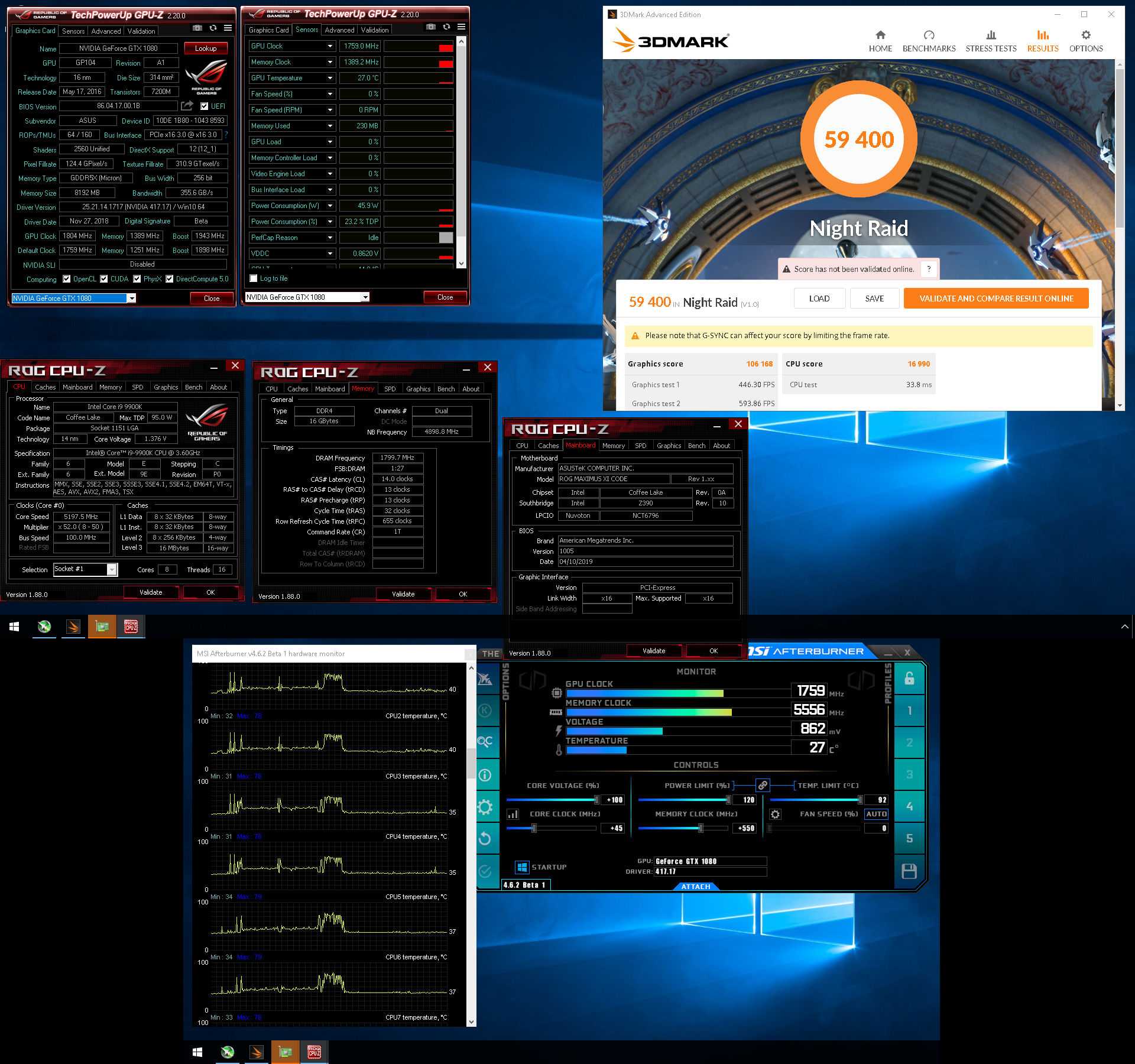The image size is (1135, 1064).
Task: Open CPU-Z Socket #1 selection dropdown
Action: [x=111, y=569]
